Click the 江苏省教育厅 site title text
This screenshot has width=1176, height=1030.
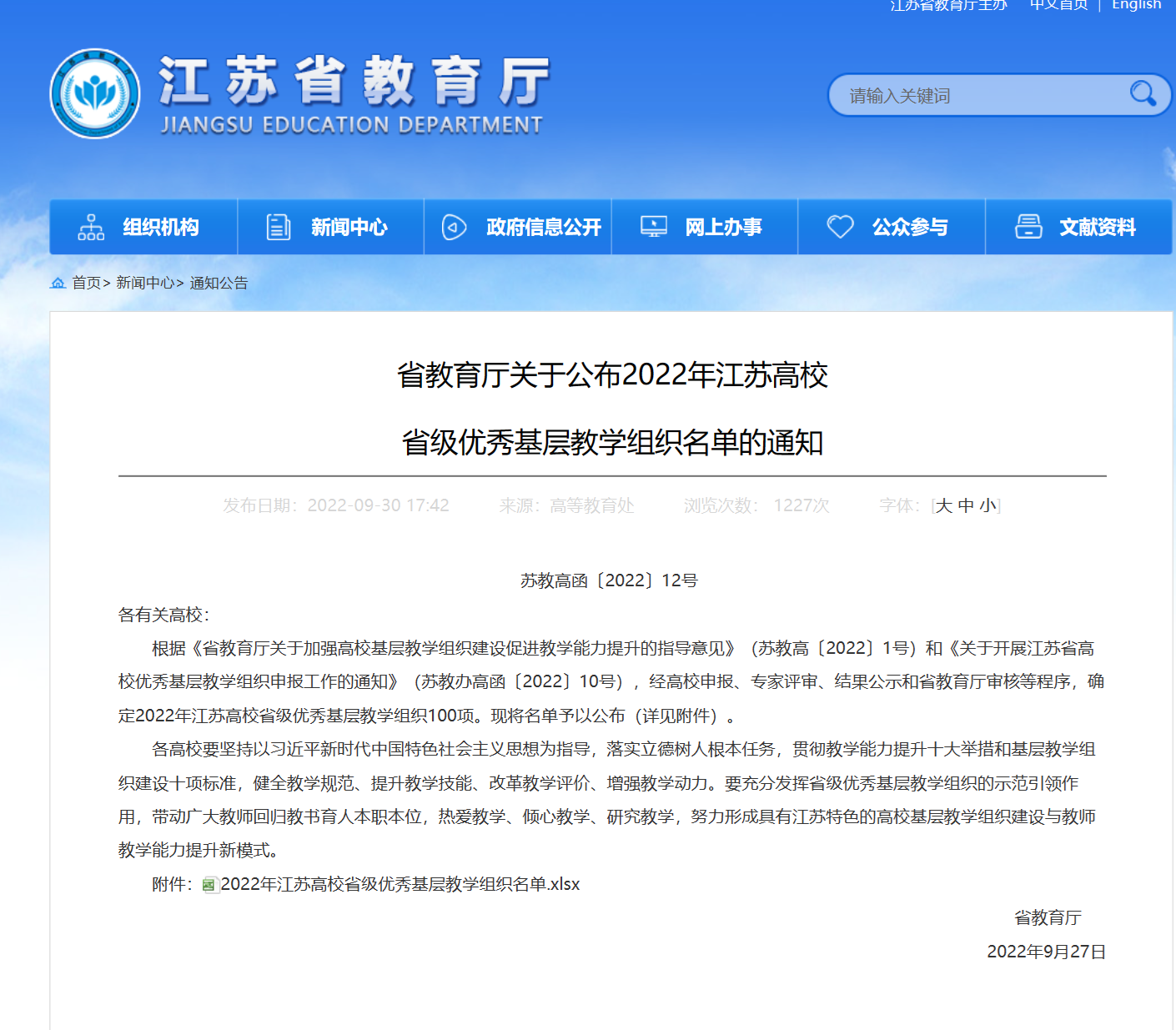[x=354, y=82]
